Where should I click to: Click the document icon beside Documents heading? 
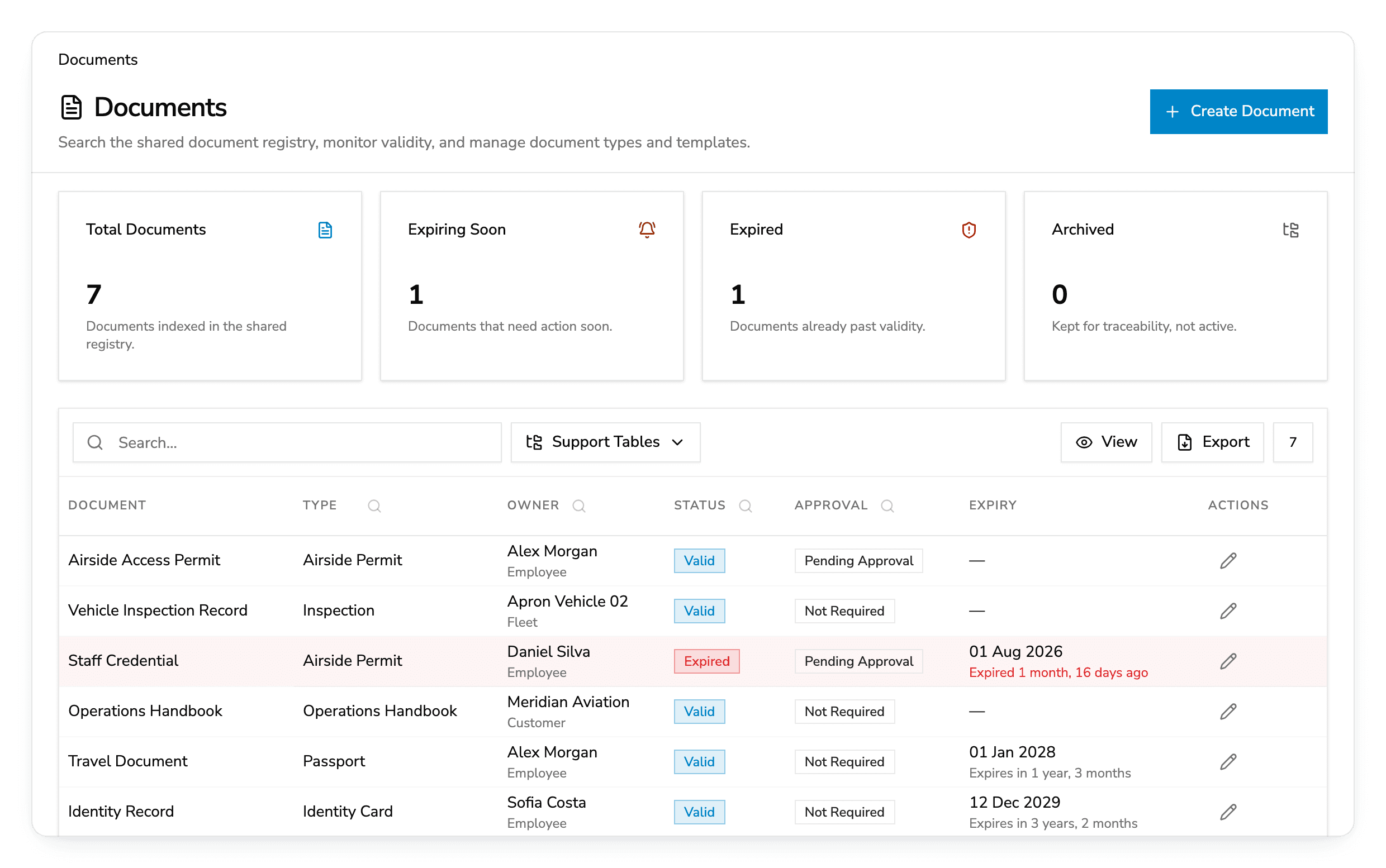pyautogui.click(x=71, y=107)
